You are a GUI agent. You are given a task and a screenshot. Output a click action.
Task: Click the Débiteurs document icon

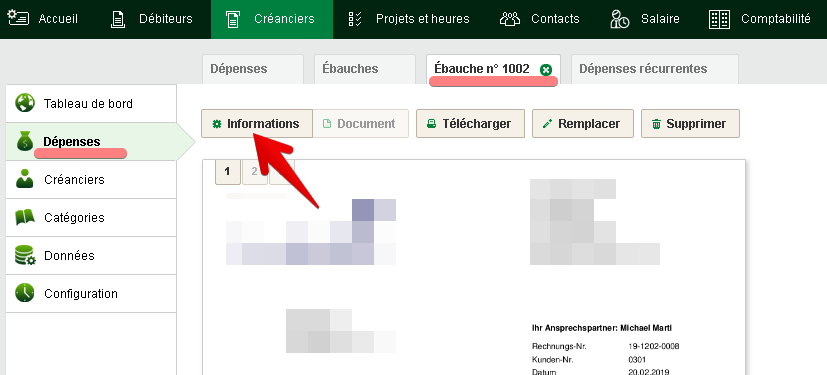(118, 19)
